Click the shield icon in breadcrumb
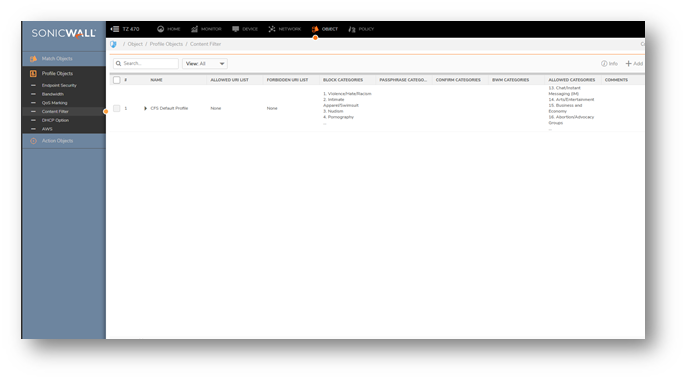Image resolution: width=687 pixels, height=381 pixels. click(113, 44)
